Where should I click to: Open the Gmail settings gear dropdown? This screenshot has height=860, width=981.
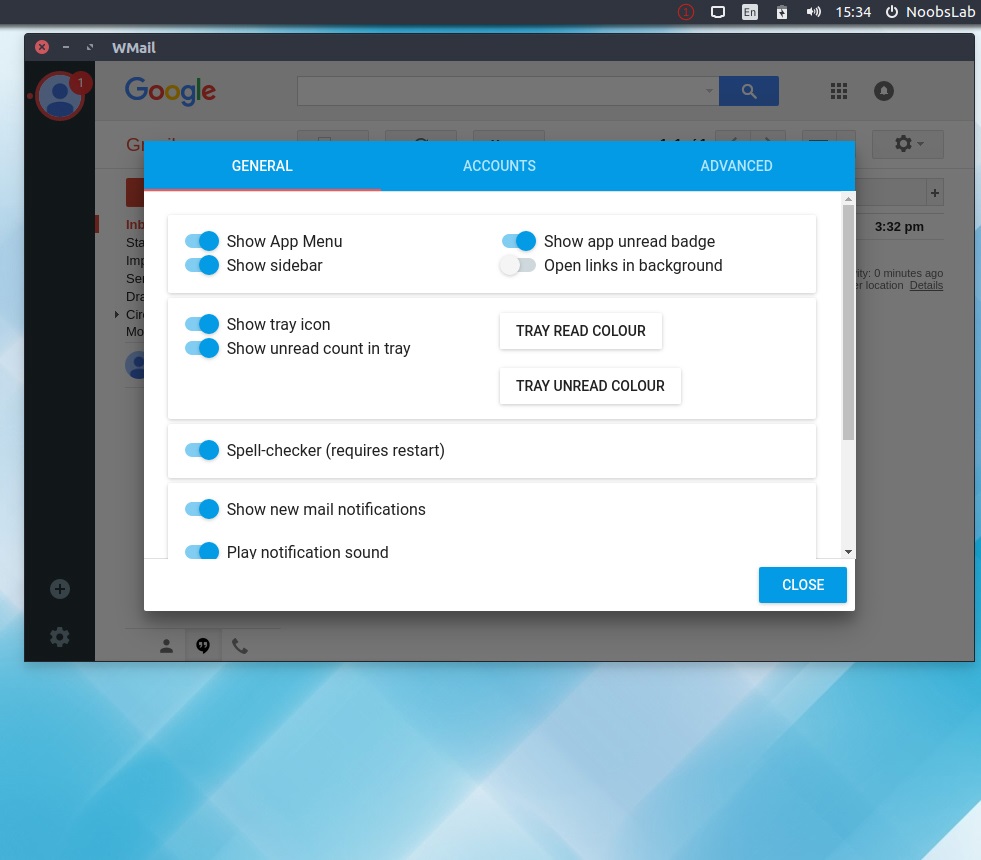pyautogui.click(x=906, y=144)
